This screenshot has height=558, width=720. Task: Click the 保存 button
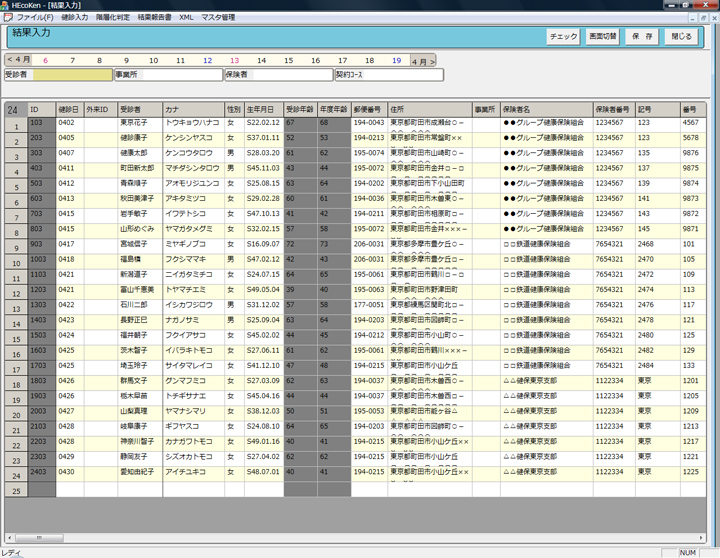point(642,37)
